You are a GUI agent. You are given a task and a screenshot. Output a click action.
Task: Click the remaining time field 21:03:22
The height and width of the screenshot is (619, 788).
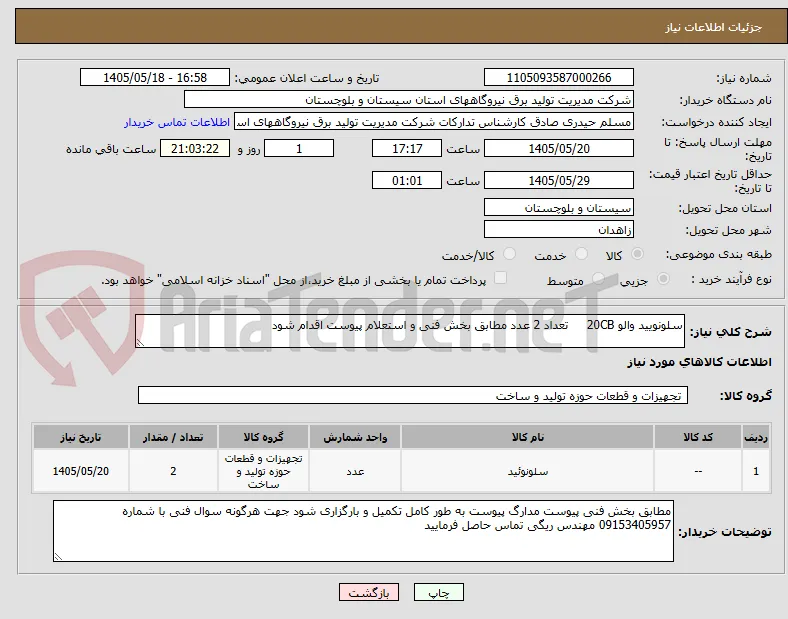point(195,149)
